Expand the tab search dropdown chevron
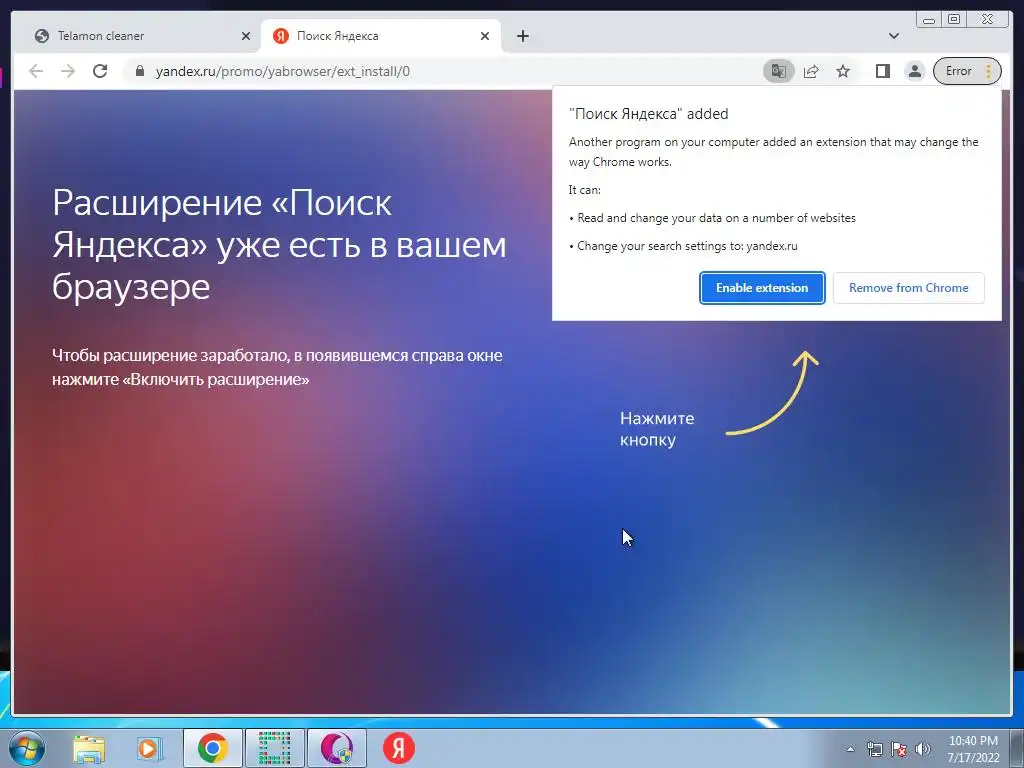Screen dimensions: 1024x768 (x=894, y=36)
